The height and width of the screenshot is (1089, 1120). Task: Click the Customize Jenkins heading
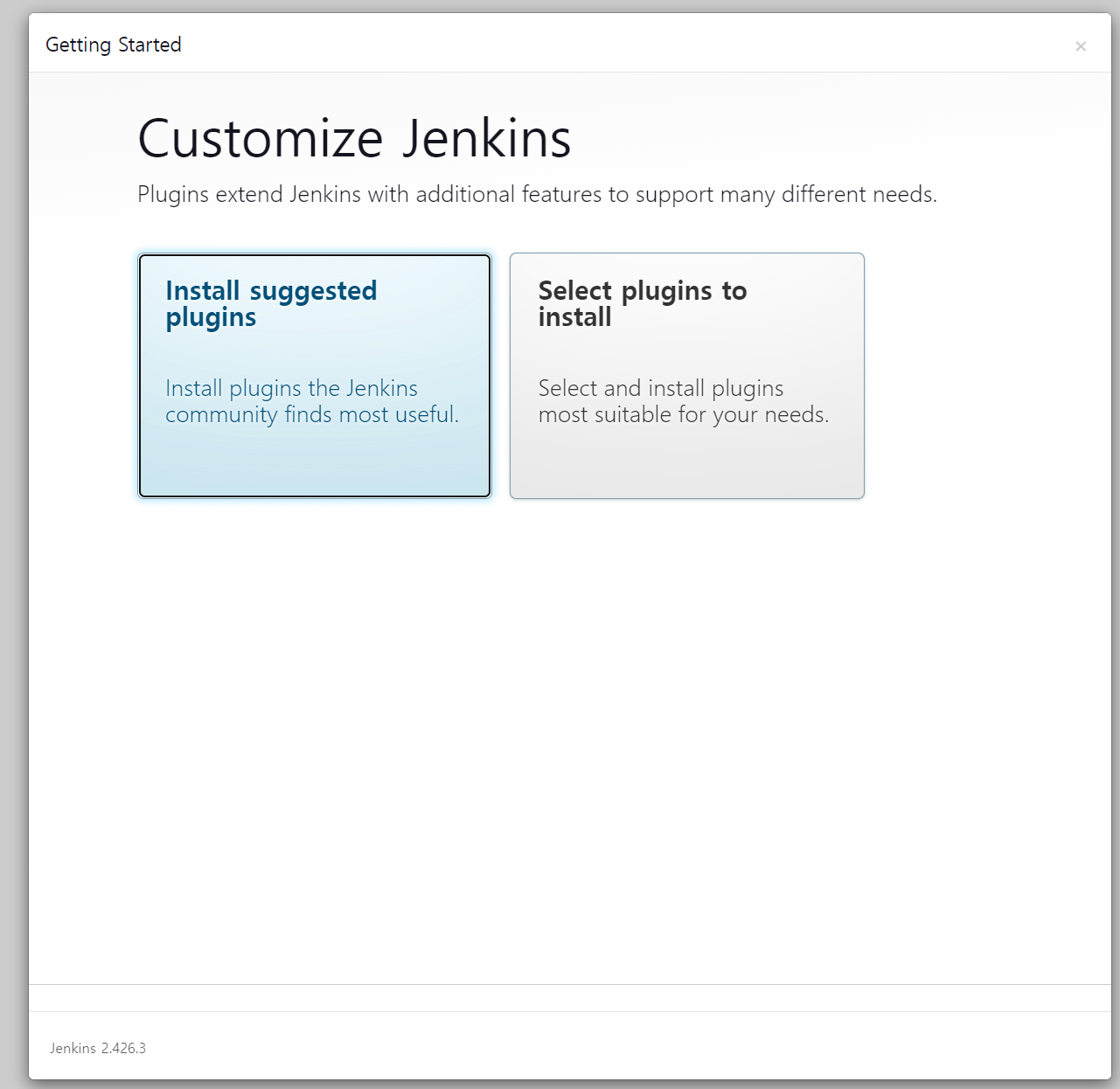[x=354, y=138]
